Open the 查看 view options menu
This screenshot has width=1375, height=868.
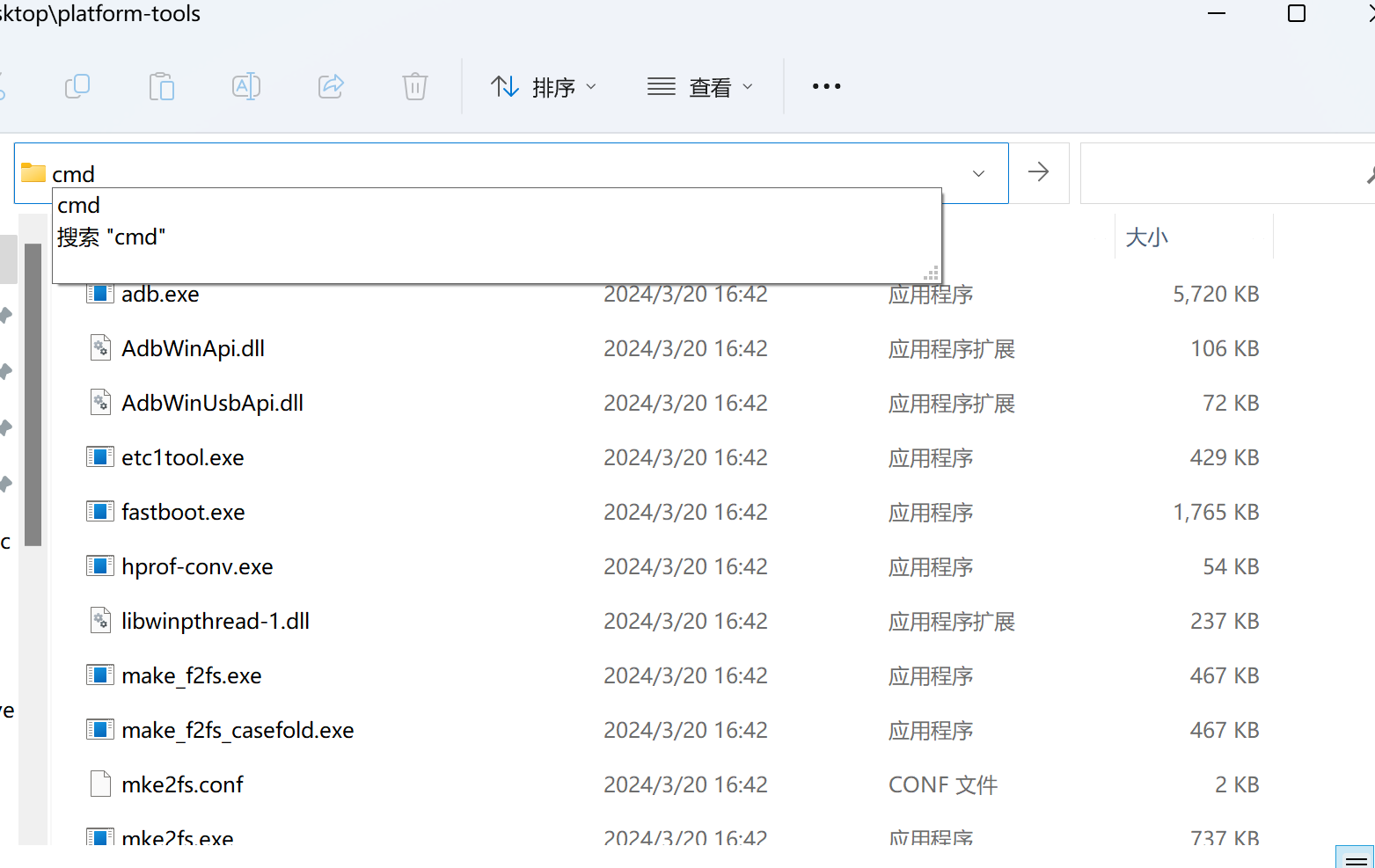click(x=713, y=86)
